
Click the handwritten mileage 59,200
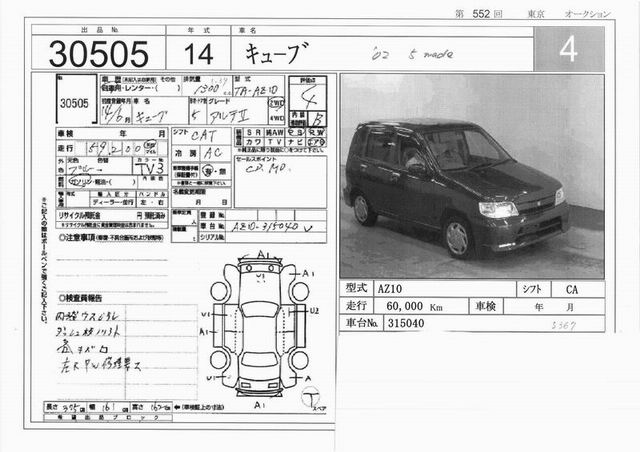[115, 148]
